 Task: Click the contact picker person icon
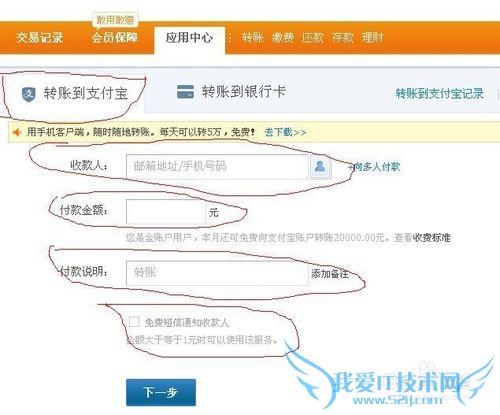click(320, 166)
